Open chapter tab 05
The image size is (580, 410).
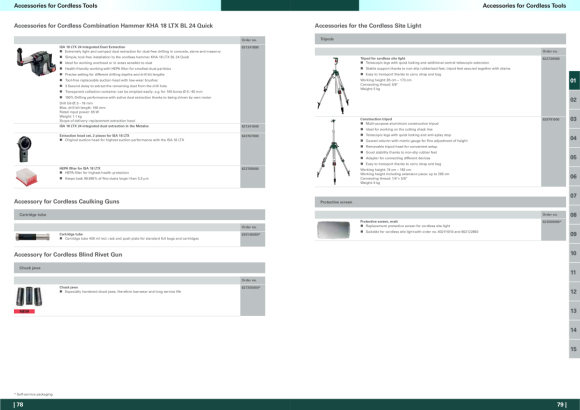574,157
